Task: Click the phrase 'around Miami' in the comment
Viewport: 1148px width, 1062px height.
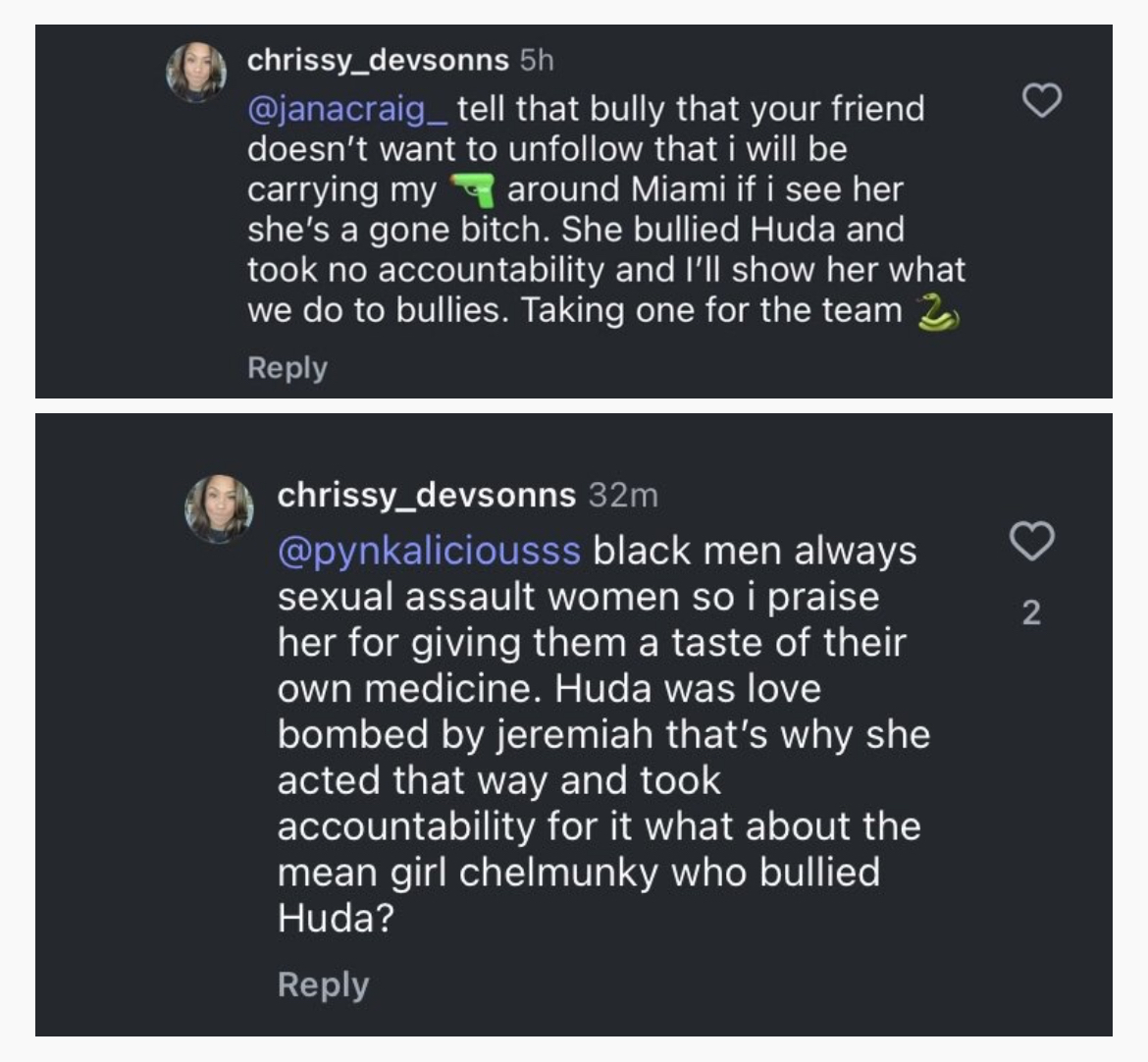Action: pos(617,189)
